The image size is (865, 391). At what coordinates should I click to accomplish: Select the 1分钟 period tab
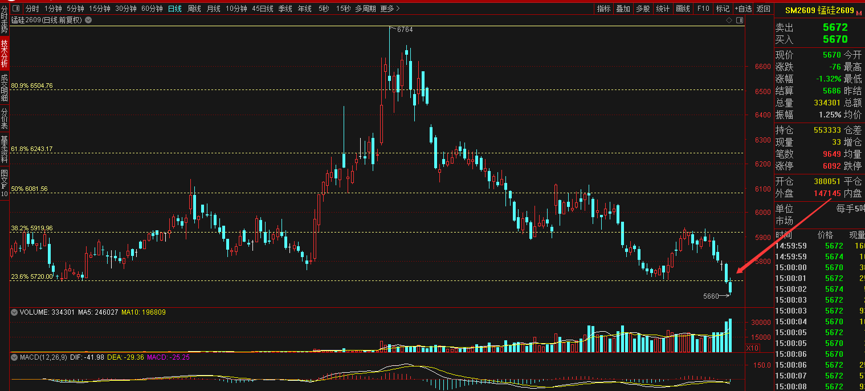point(54,8)
